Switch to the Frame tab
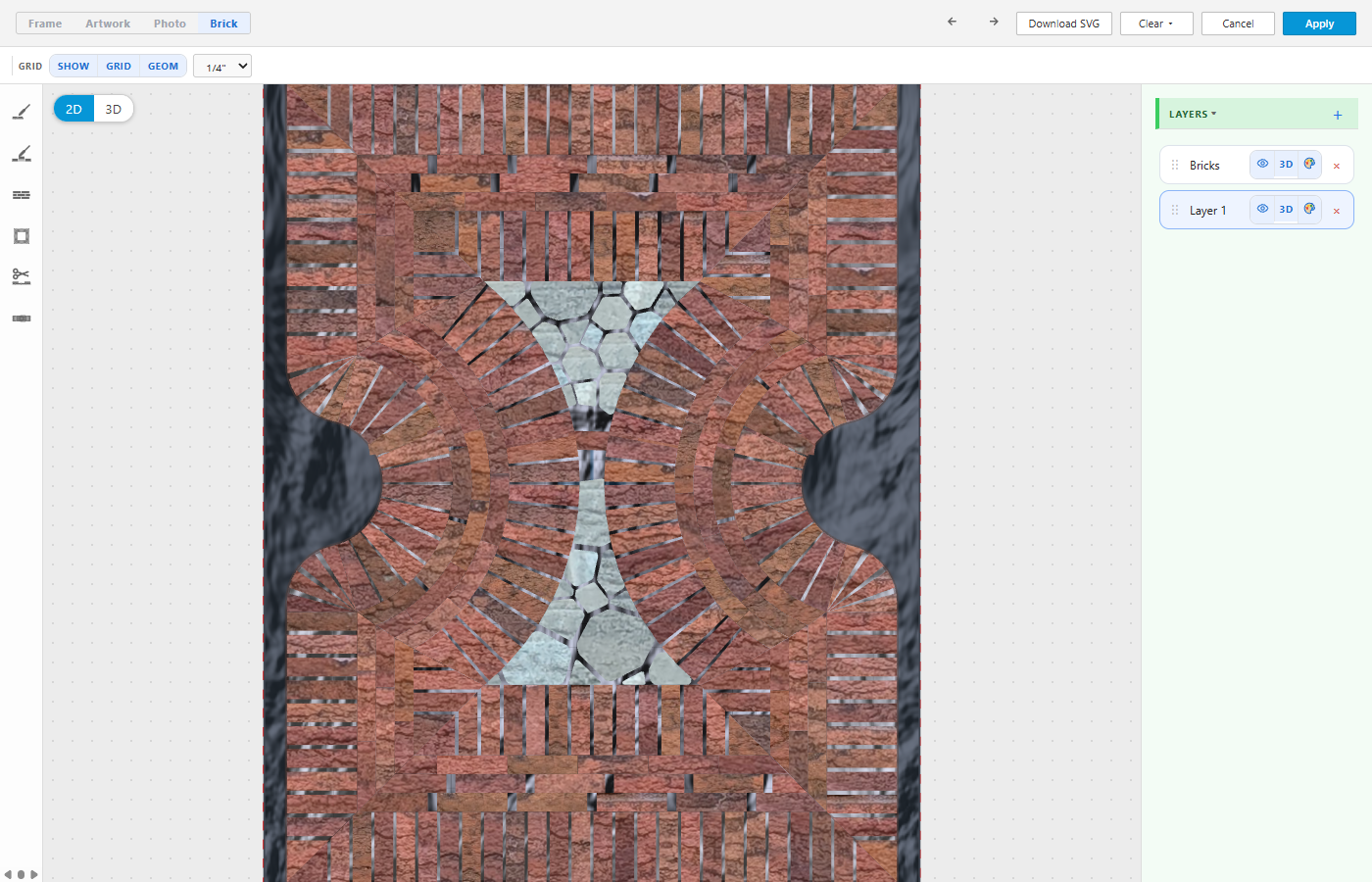 click(x=45, y=24)
